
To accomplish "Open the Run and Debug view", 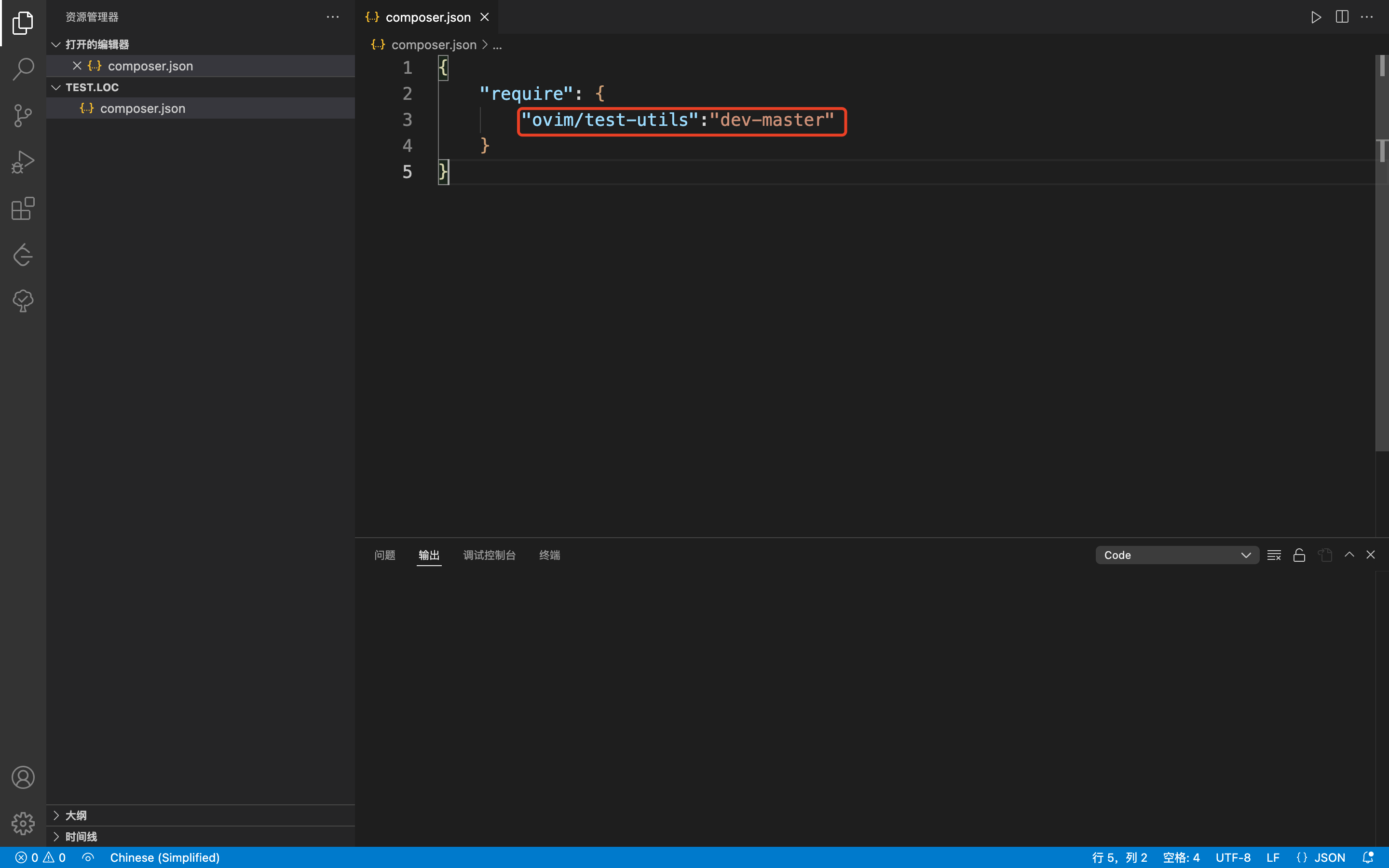I will (23, 162).
